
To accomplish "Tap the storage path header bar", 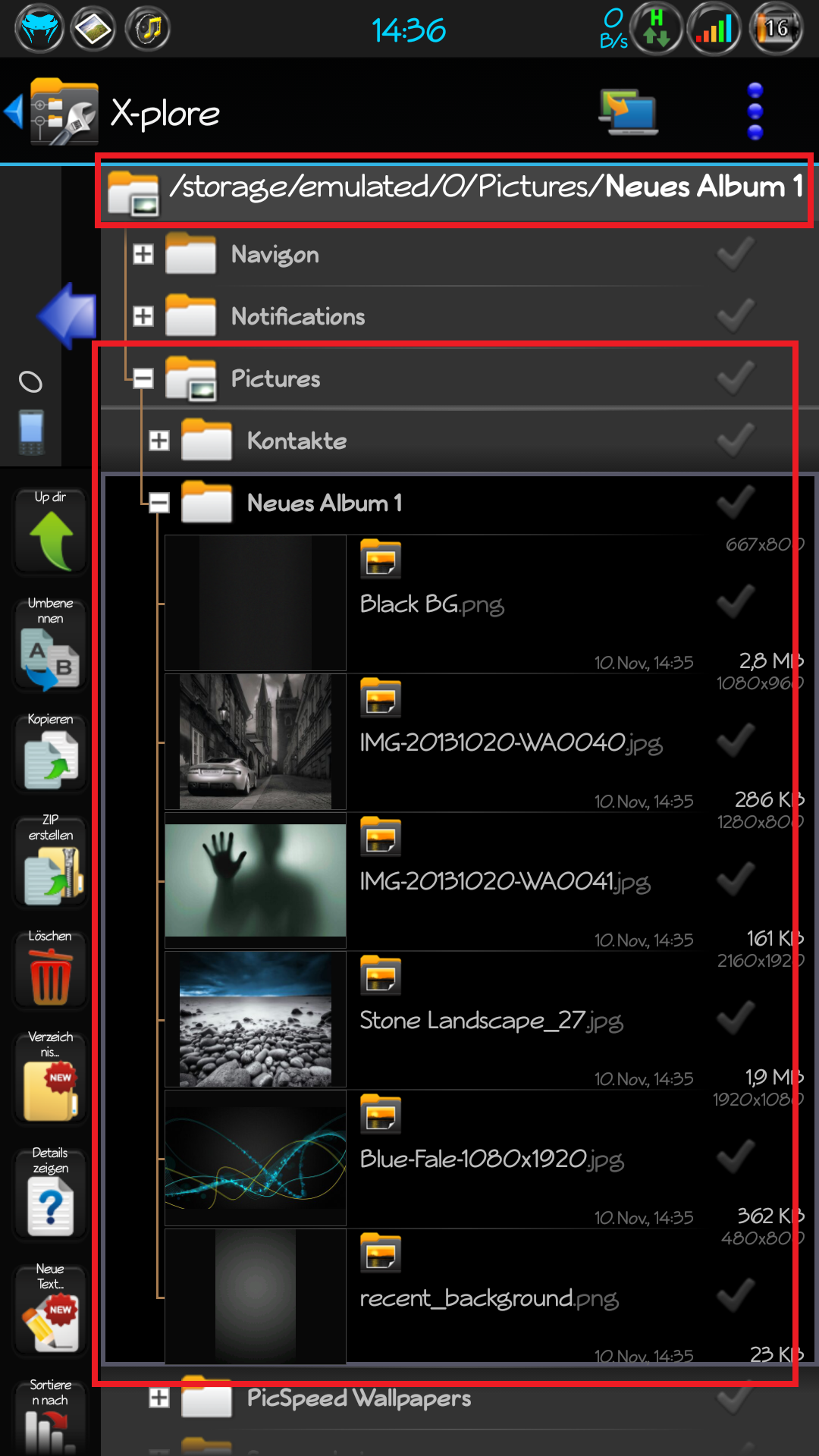I will coord(455,191).
